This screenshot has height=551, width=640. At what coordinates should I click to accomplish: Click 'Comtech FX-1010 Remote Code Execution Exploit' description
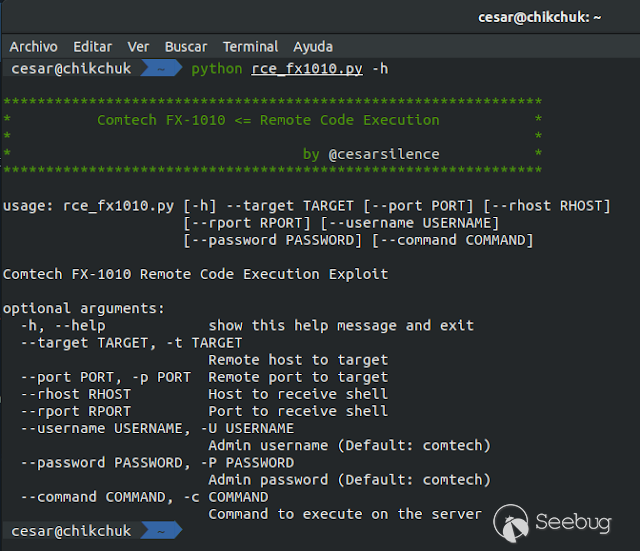click(x=196, y=274)
